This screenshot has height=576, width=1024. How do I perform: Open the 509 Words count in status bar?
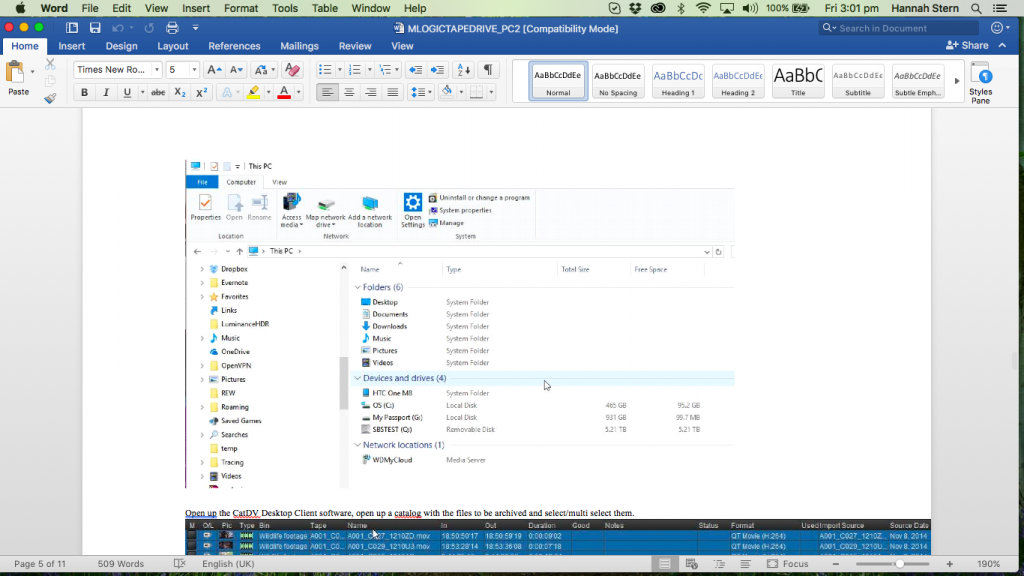pos(121,564)
